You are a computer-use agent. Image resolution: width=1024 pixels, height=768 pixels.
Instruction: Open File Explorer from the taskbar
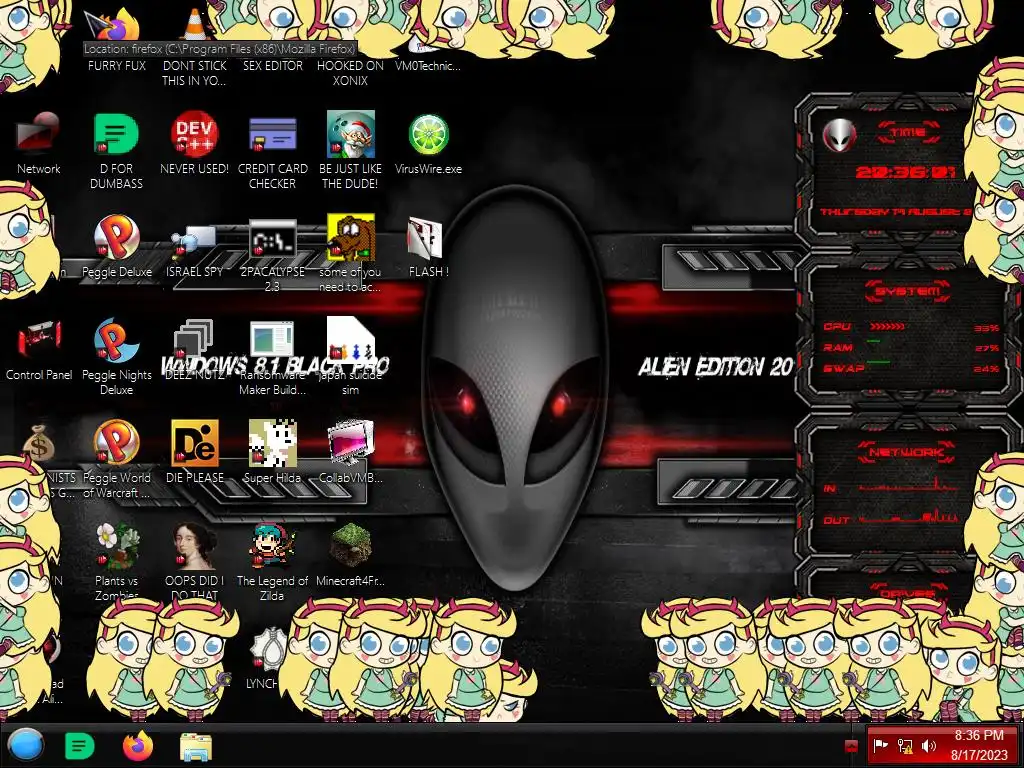(196, 746)
